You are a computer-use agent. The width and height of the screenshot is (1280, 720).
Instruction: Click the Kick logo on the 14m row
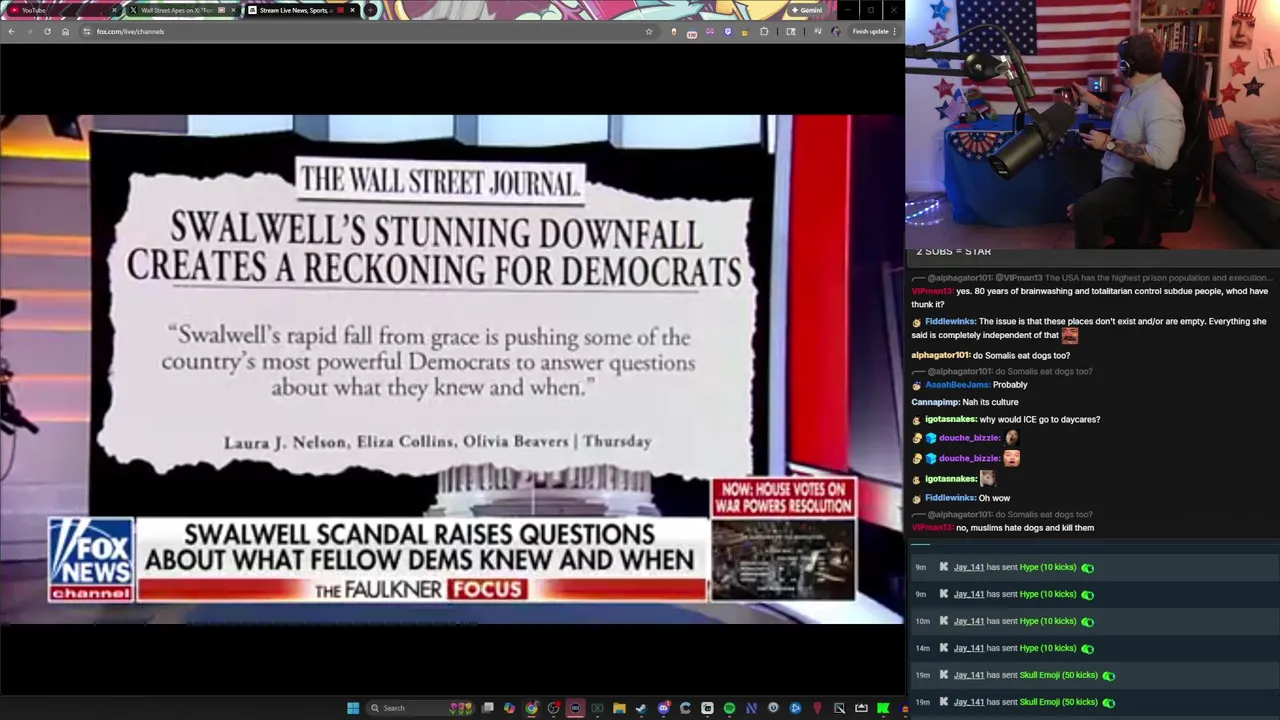click(x=943, y=648)
